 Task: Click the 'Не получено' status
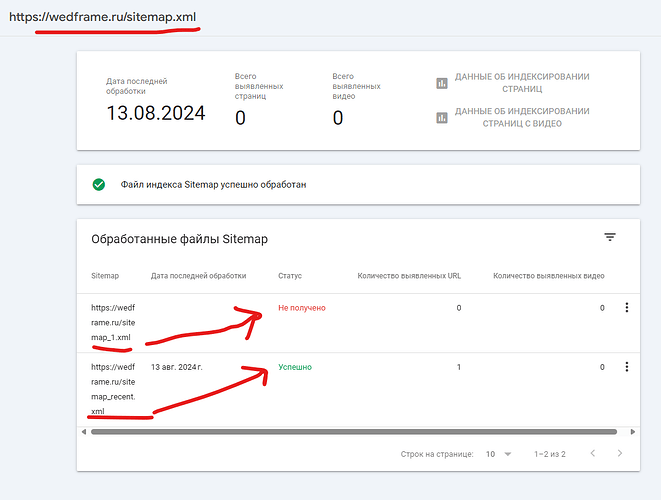pyautogui.click(x=302, y=308)
